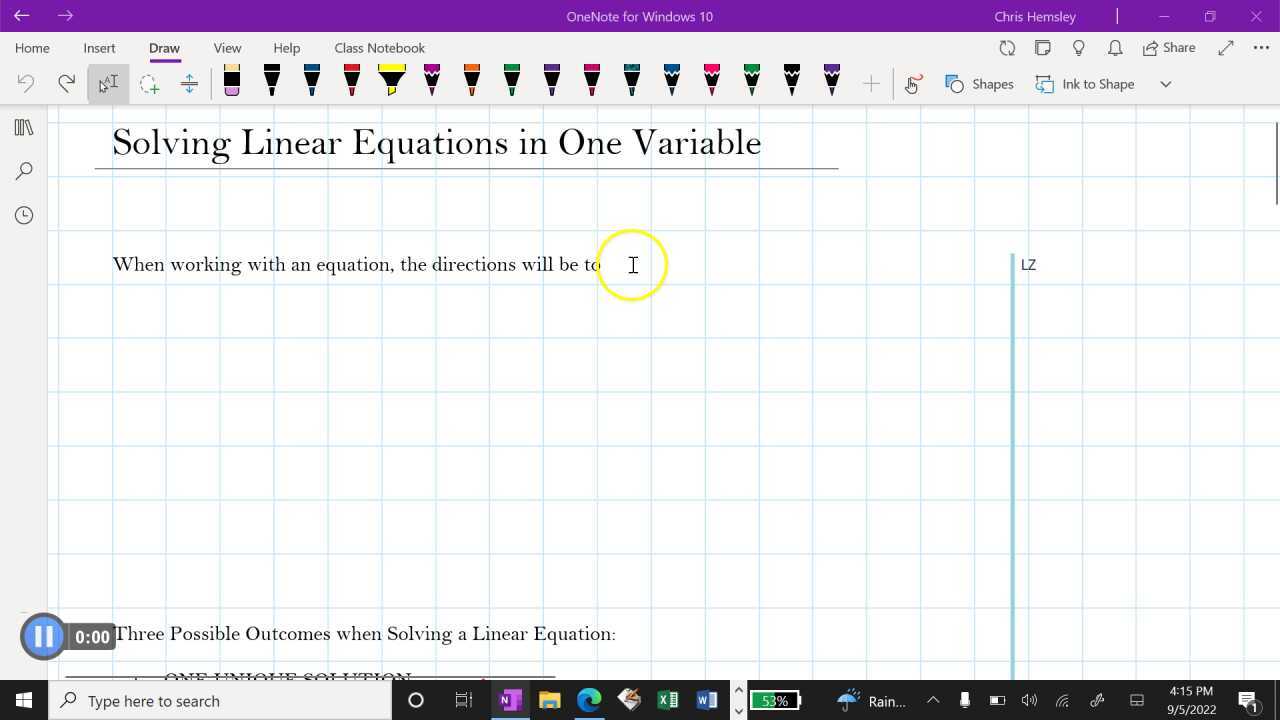Click the Undo arrow
This screenshot has height=720, width=1280.
click(x=26, y=83)
